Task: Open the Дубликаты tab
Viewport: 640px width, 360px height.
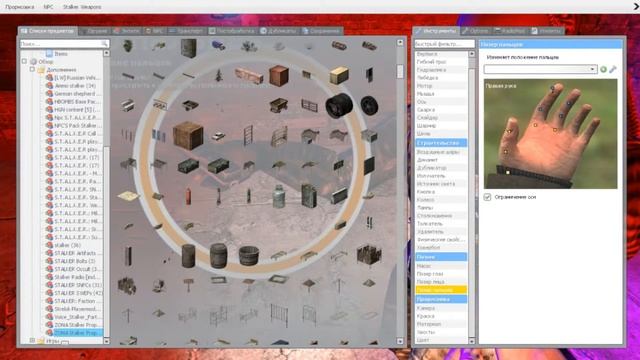Action: pyautogui.click(x=278, y=31)
